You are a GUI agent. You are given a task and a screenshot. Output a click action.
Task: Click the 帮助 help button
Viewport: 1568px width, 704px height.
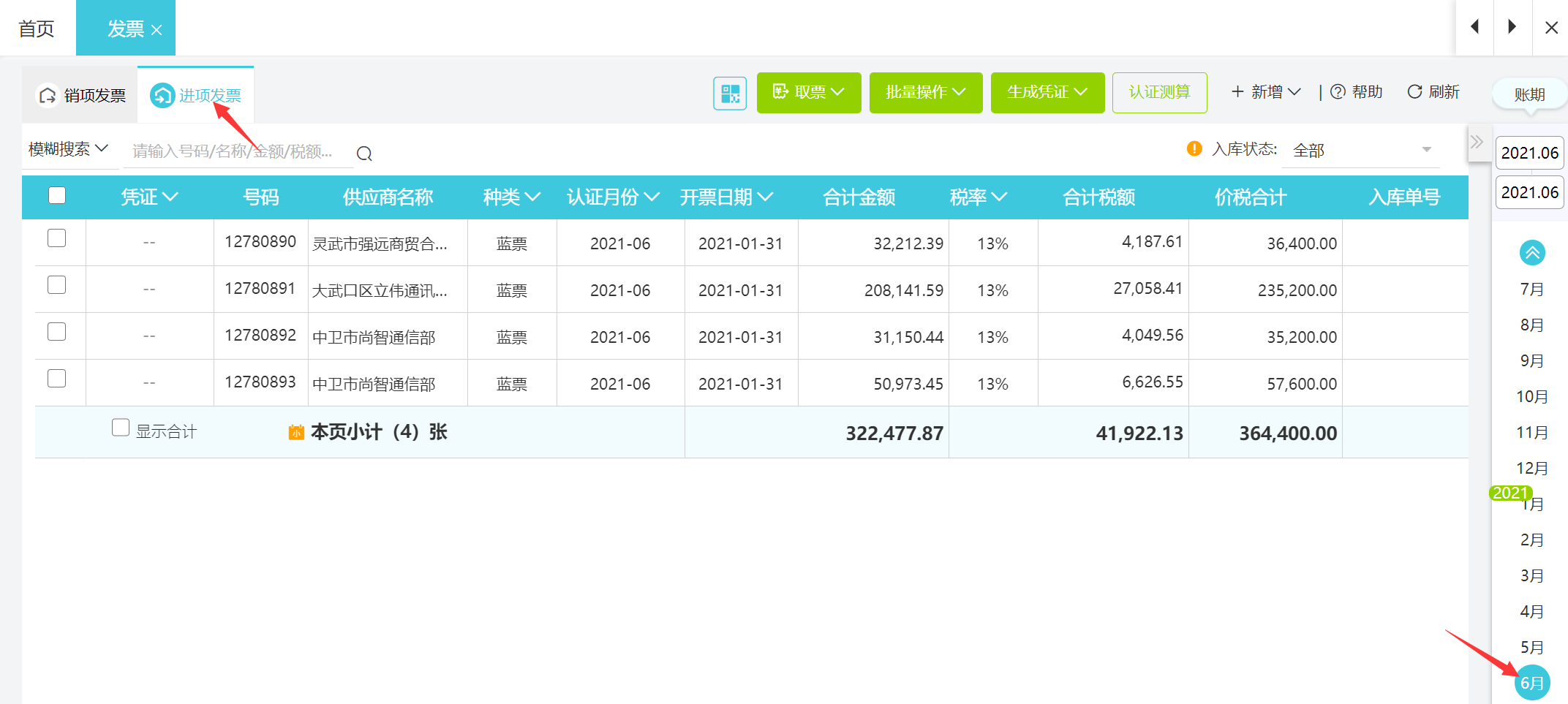(1357, 91)
